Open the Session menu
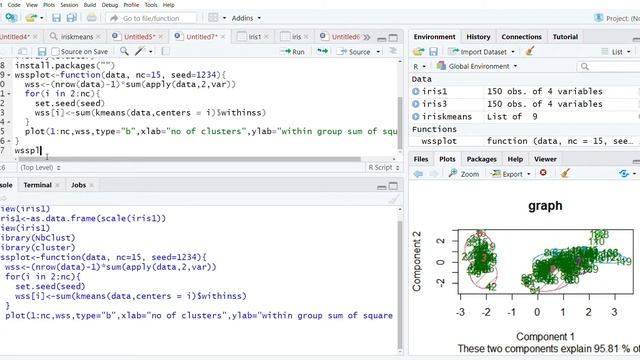Screen dimensions: 640x360 69,5
